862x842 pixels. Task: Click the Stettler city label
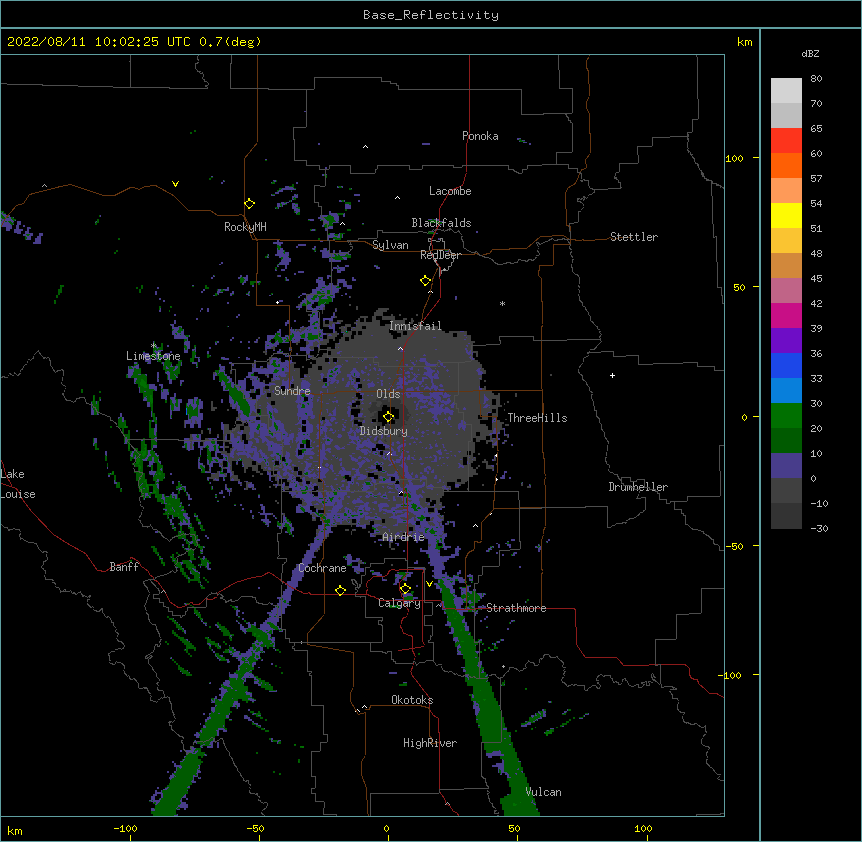[634, 237]
